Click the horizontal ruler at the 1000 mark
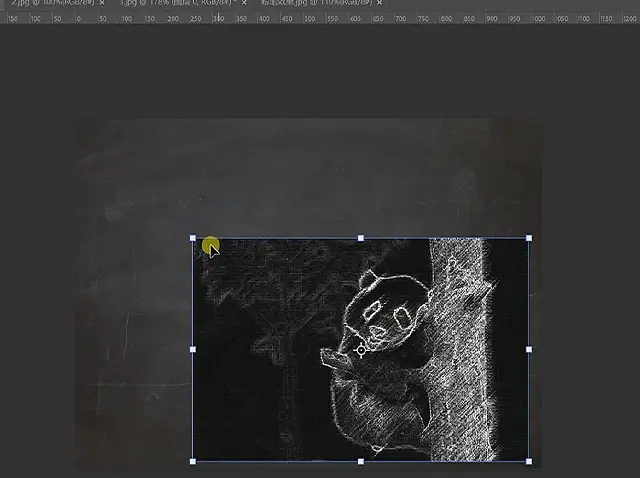This screenshot has height=478, width=640. [x=538, y=19]
